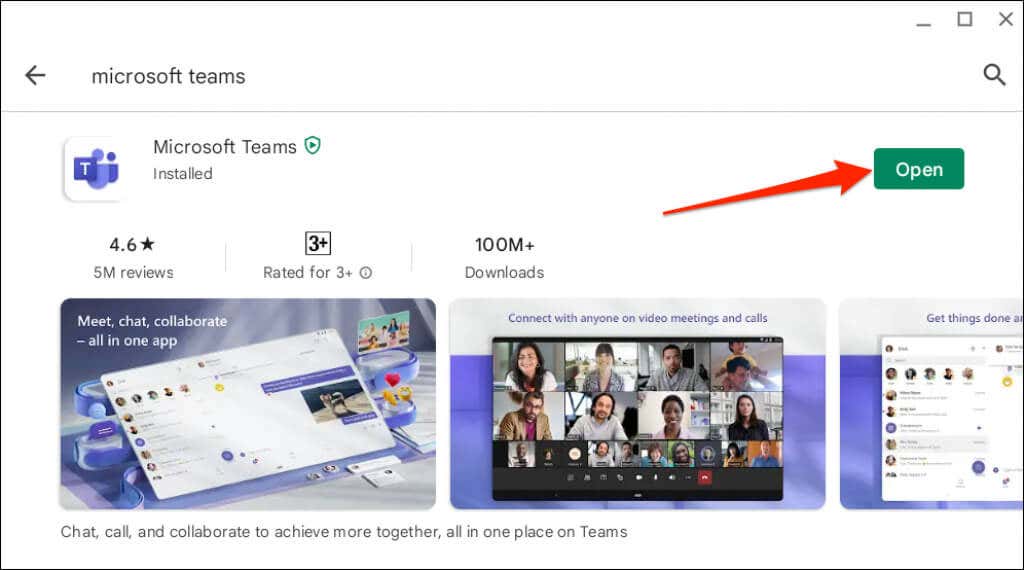Maximize the Play Store window
Viewport: 1024px width, 570px height.
(x=965, y=20)
